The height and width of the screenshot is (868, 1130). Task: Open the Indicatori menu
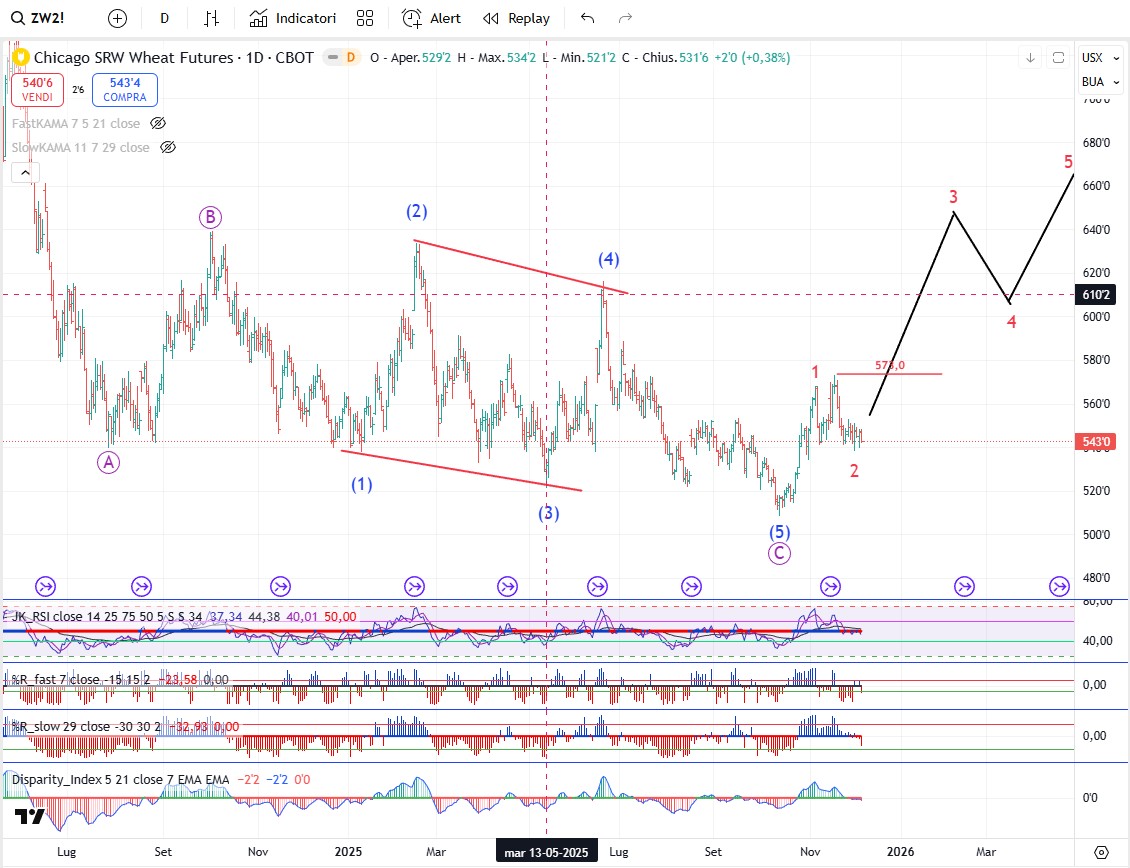293,18
